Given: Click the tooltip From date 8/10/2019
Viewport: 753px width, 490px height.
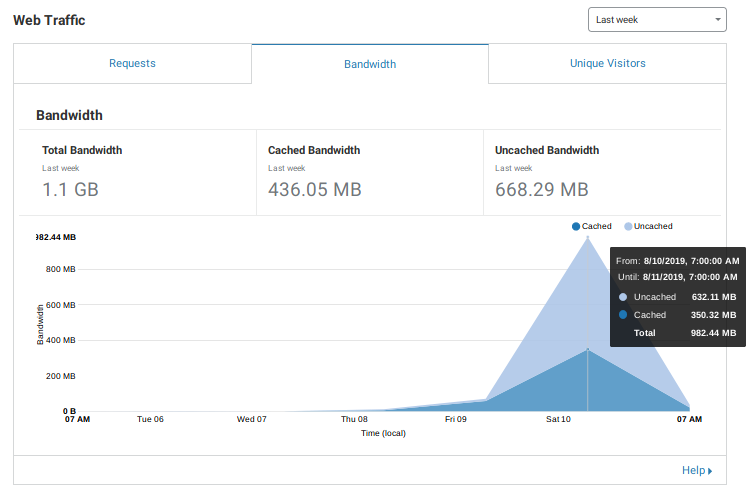Looking at the screenshot, I should tap(678, 261).
